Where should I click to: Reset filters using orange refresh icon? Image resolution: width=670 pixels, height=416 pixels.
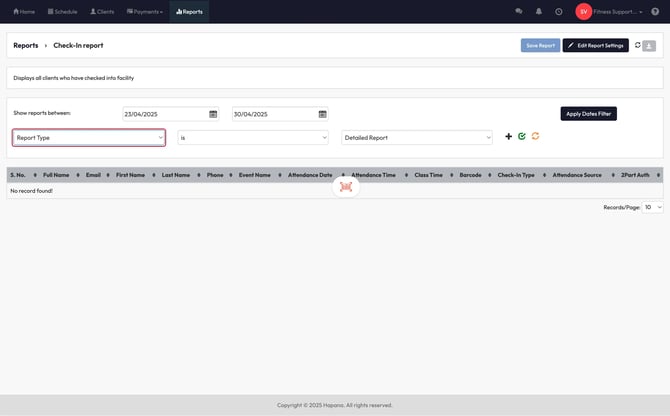(535, 137)
